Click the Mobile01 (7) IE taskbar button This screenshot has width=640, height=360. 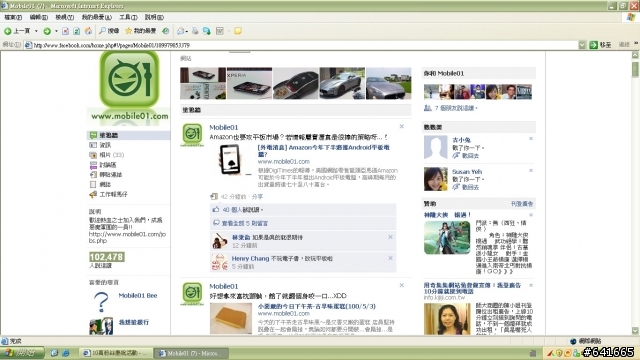pyautogui.click(x=191, y=353)
